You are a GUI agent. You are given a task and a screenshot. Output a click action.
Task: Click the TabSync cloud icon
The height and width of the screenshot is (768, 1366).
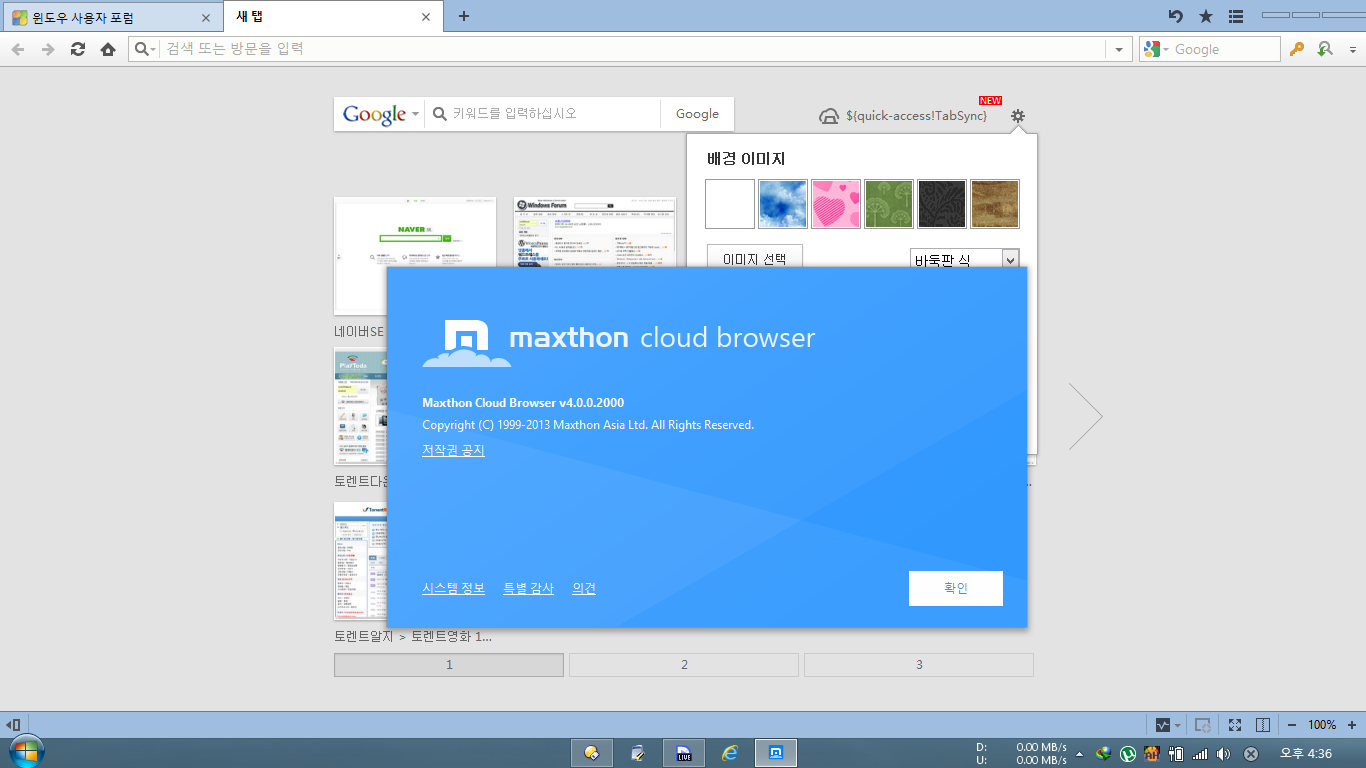(829, 116)
